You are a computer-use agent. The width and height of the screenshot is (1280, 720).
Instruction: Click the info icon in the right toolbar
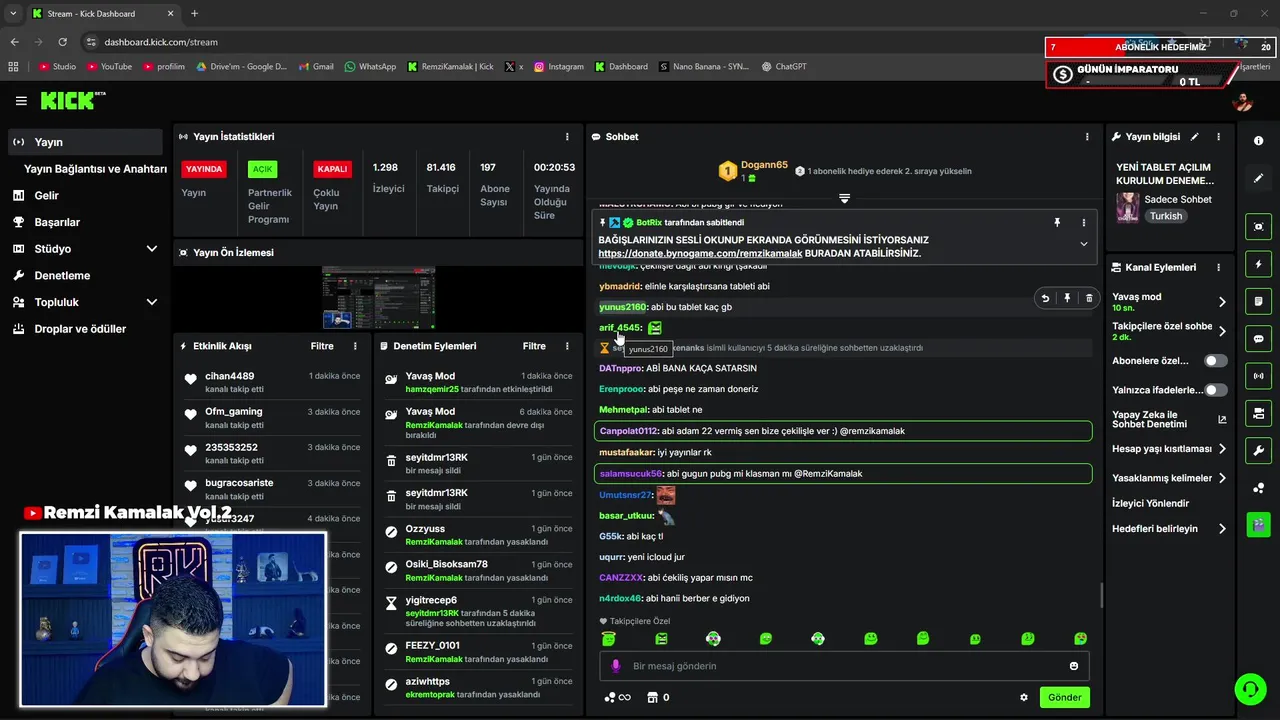coord(1258,141)
